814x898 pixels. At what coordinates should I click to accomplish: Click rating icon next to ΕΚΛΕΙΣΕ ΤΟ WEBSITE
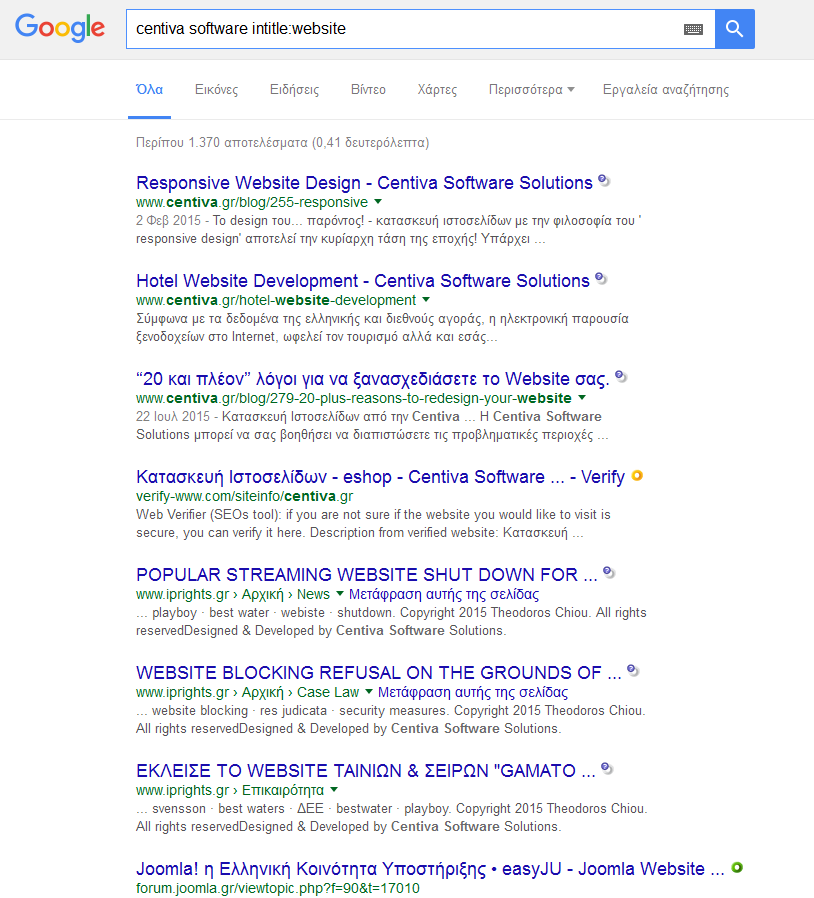coord(607,769)
